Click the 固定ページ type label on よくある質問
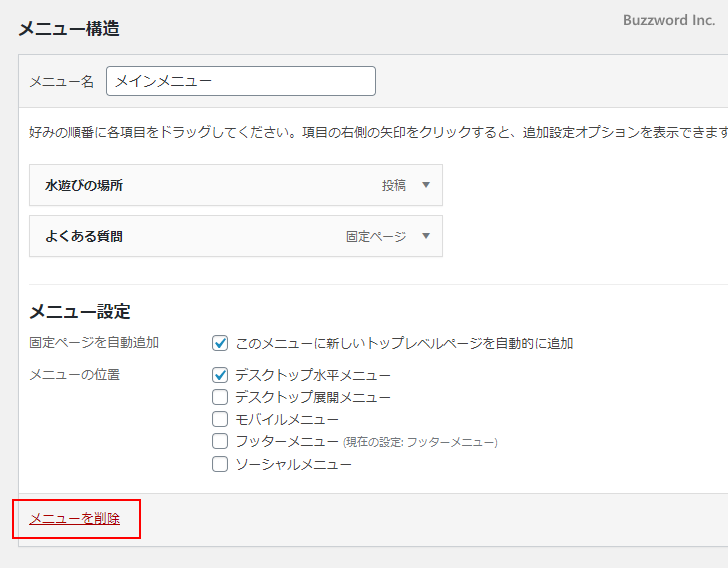This screenshot has width=728, height=568. click(376, 237)
